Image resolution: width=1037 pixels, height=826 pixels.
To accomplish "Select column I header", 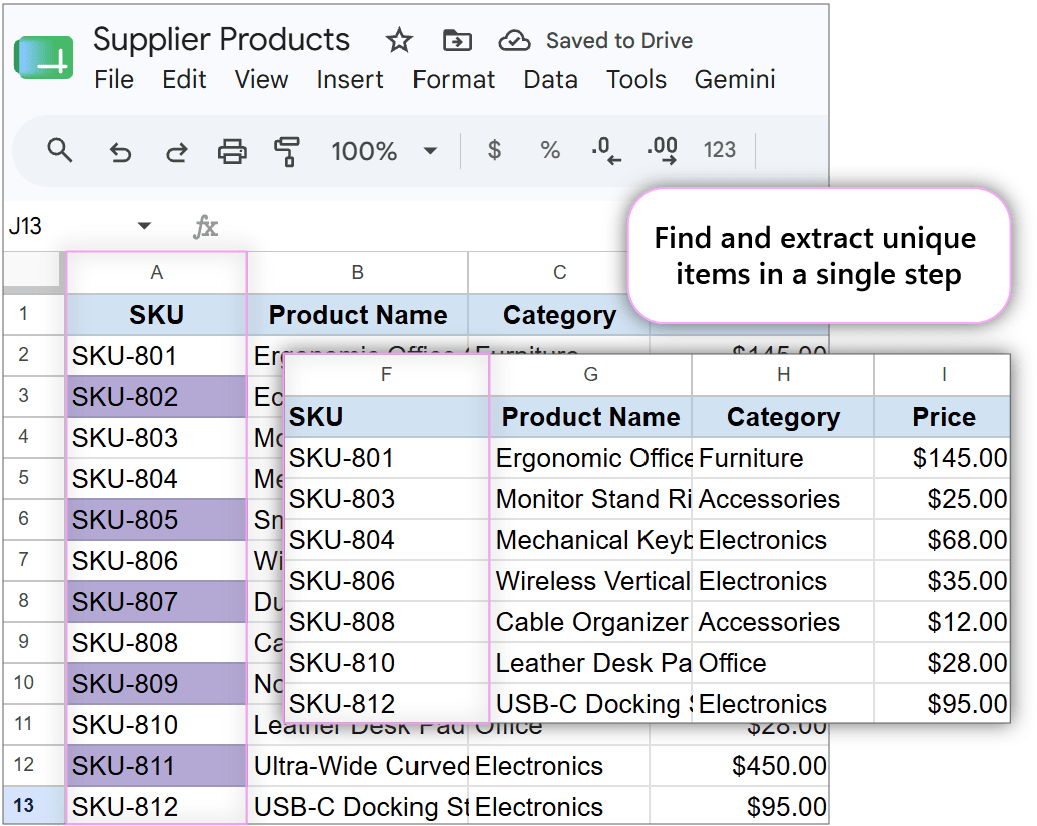I will pos(944,375).
